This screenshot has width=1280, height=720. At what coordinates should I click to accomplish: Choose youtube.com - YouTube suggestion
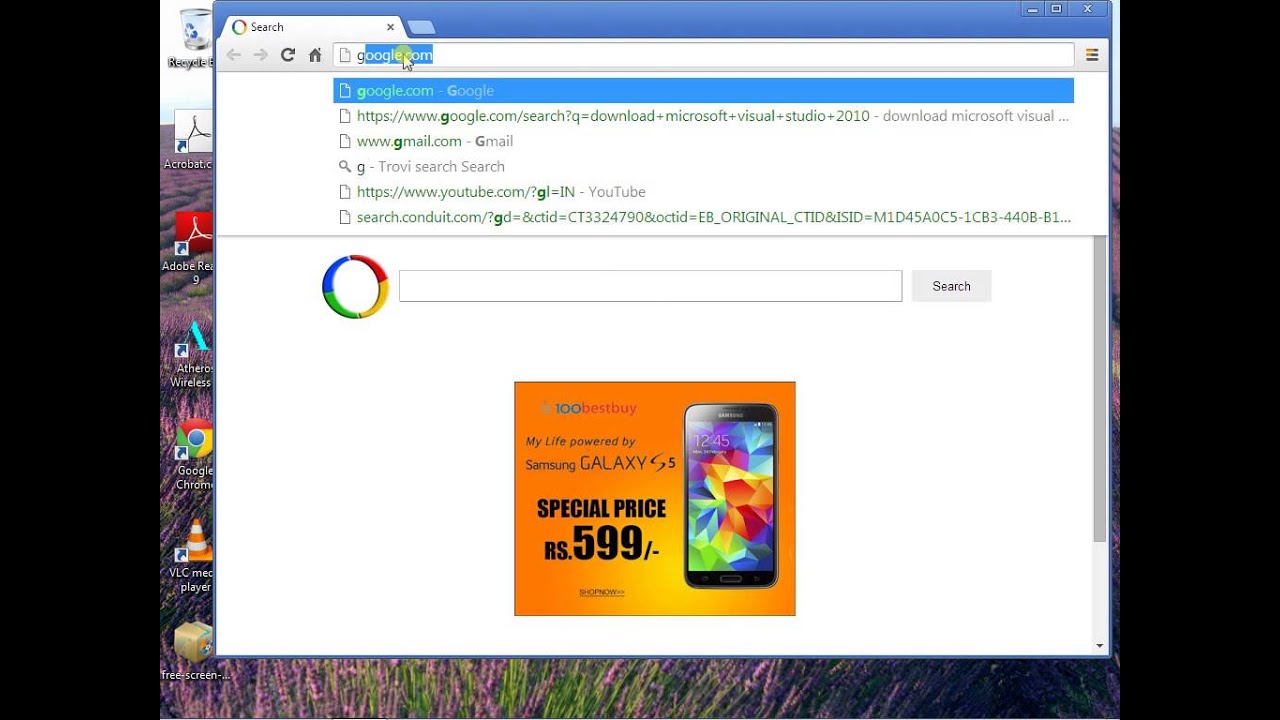coord(703,191)
